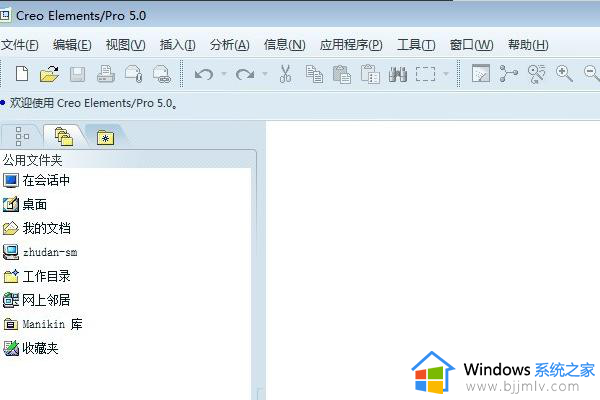This screenshot has width=600, height=400.
Task: Select 我的文档 folder entry
Action: [37, 229]
